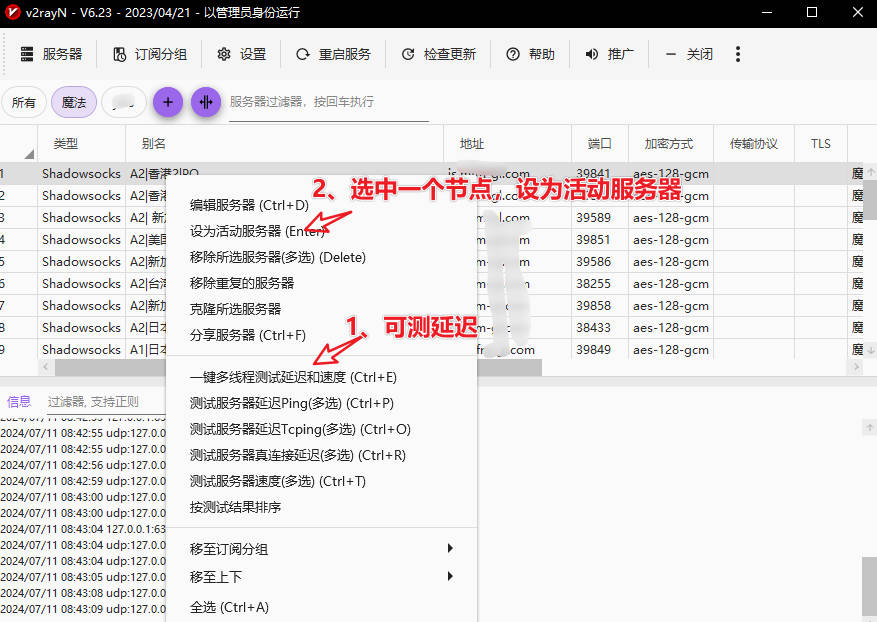Choose 移除重复的服务器 menu entry
The width and height of the screenshot is (877, 622).
tap(322, 283)
